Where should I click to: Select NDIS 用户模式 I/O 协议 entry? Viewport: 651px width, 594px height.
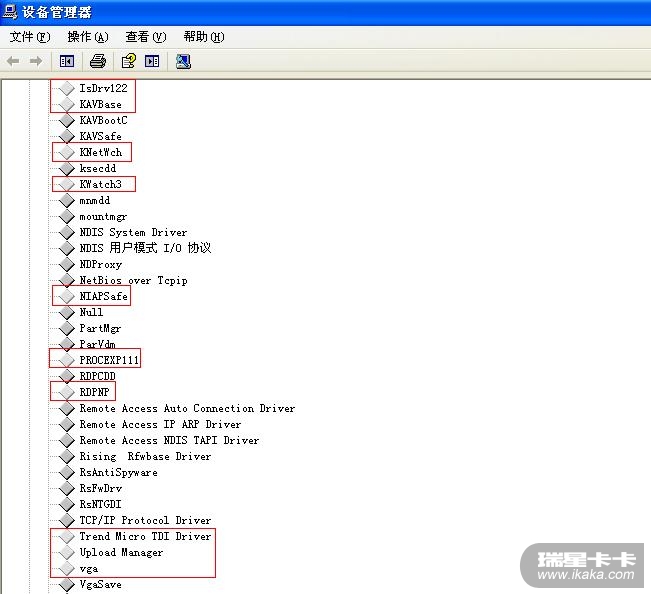[145, 248]
